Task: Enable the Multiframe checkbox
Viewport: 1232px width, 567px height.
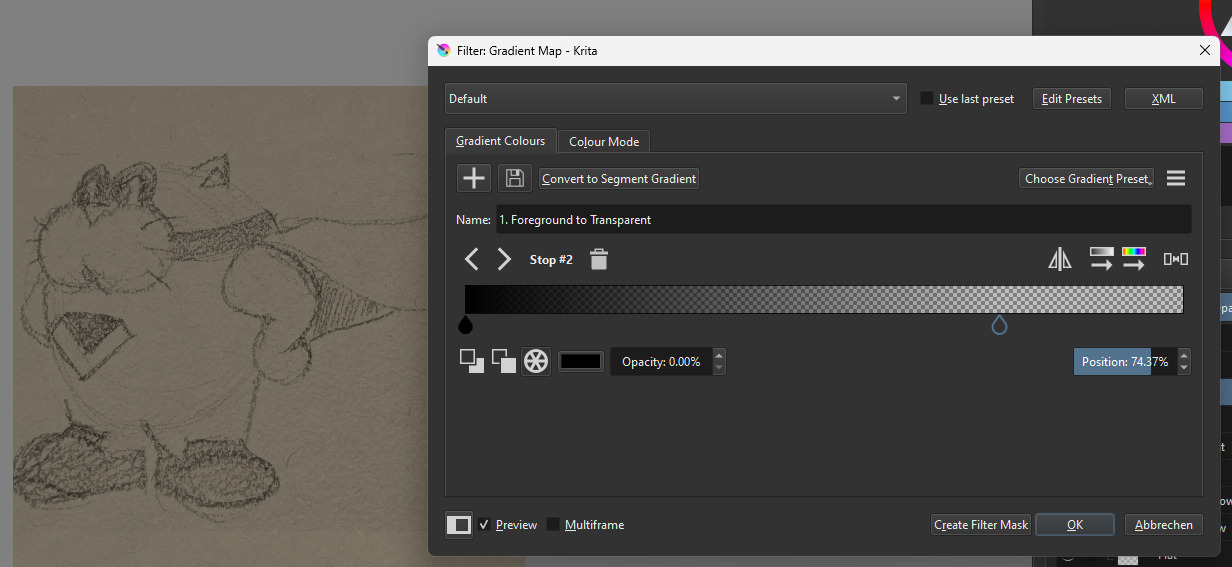Action: click(553, 525)
